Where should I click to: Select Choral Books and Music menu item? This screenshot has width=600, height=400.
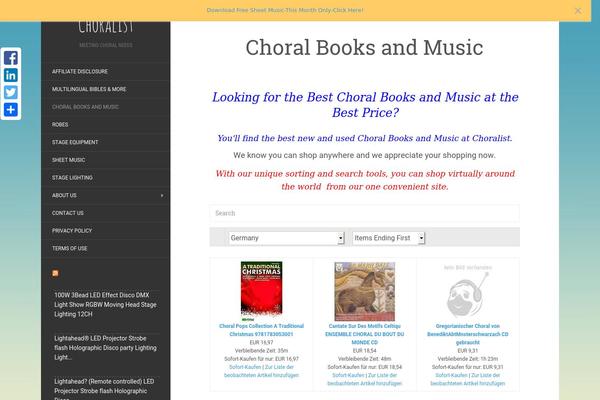coord(85,107)
